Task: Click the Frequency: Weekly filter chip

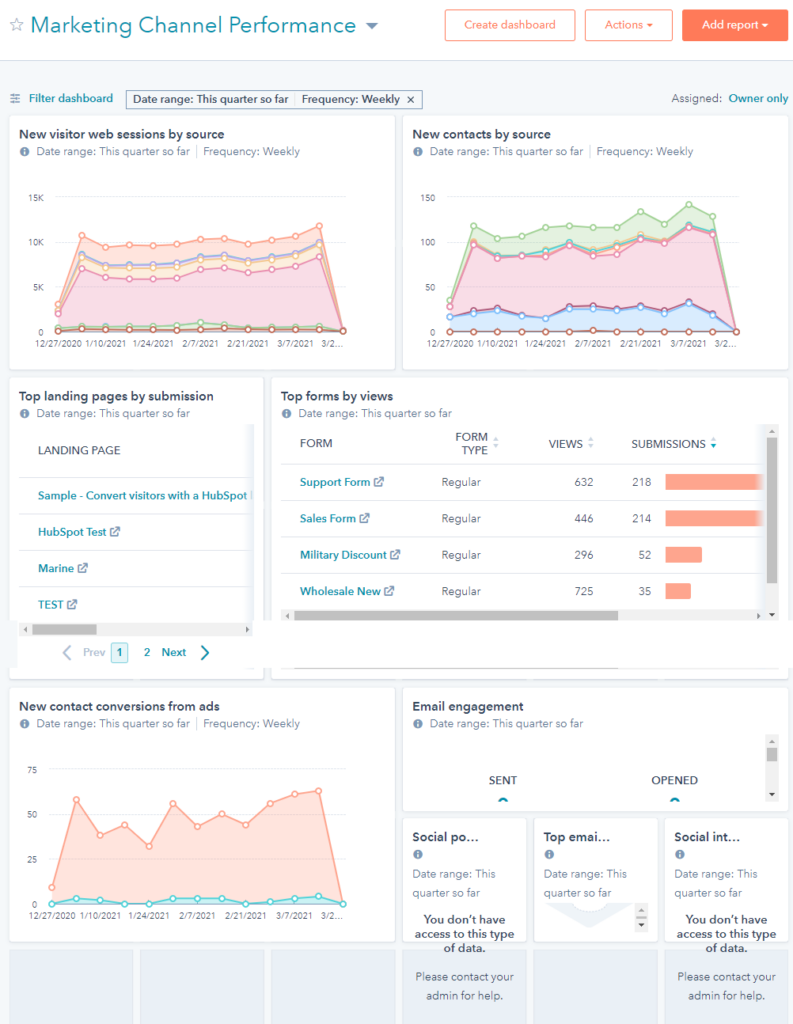Action: click(350, 99)
